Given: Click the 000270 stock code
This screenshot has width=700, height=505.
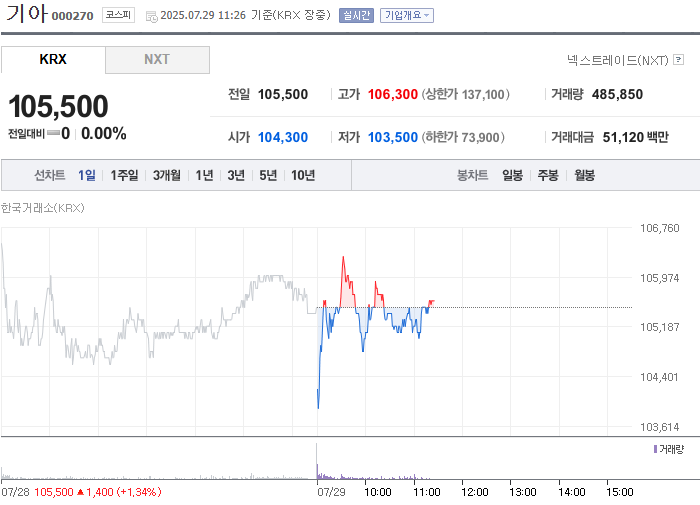Looking at the screenshot, I should pos(72,16).
